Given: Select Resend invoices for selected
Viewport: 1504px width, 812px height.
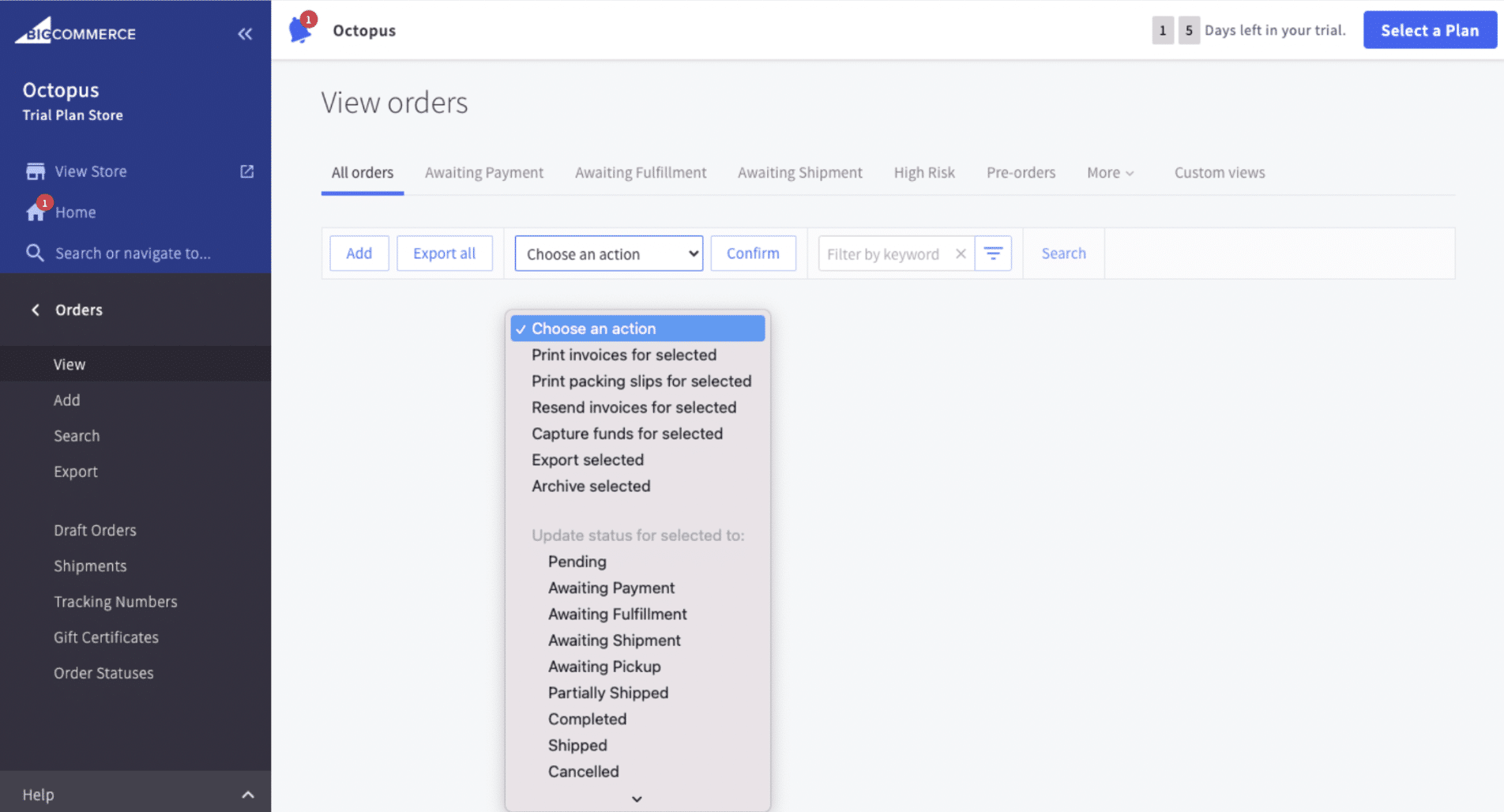Looking at the screenshot, I should point(637,408).
